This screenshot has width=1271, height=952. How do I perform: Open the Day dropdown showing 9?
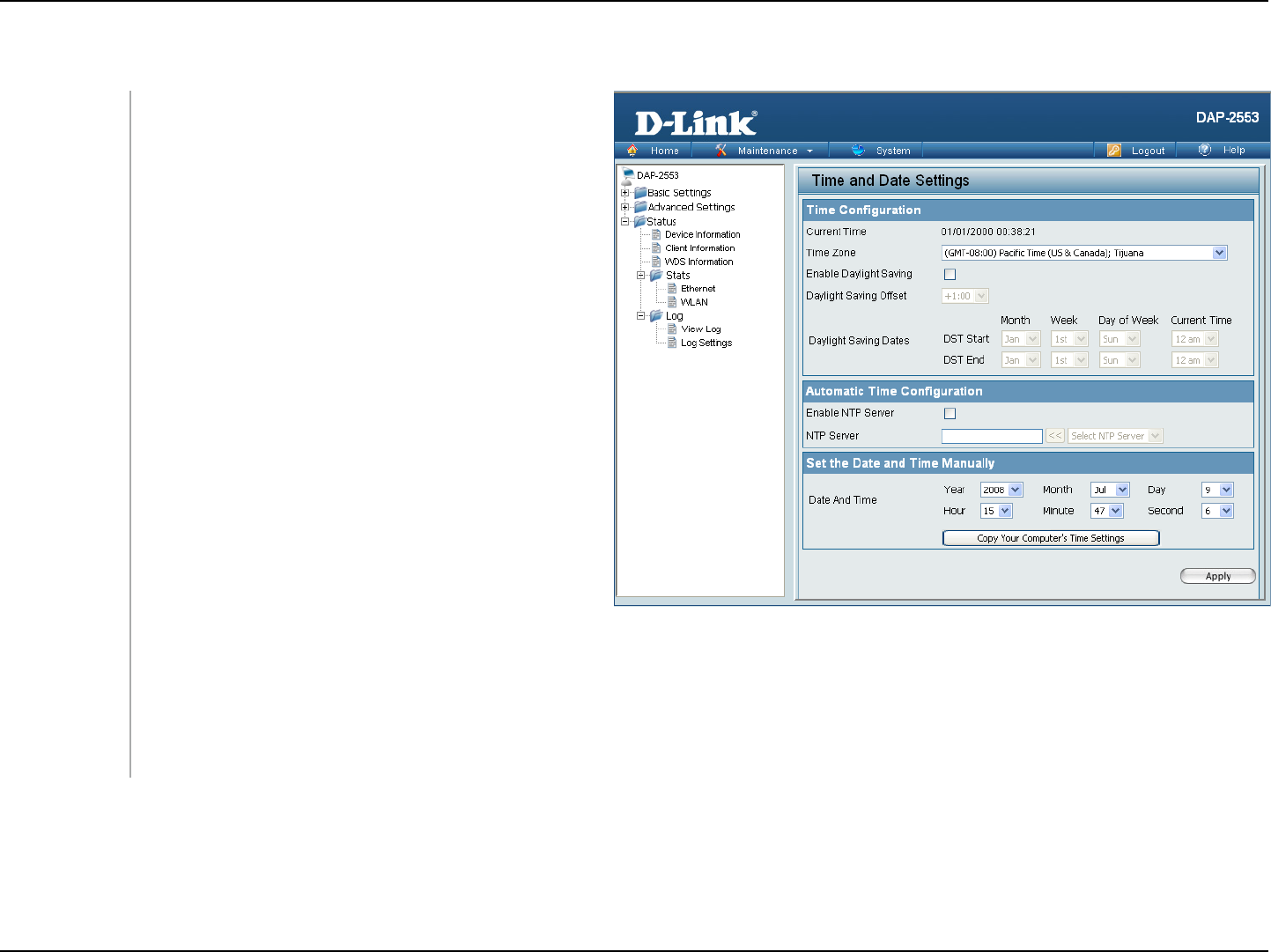coord(1218,490)
